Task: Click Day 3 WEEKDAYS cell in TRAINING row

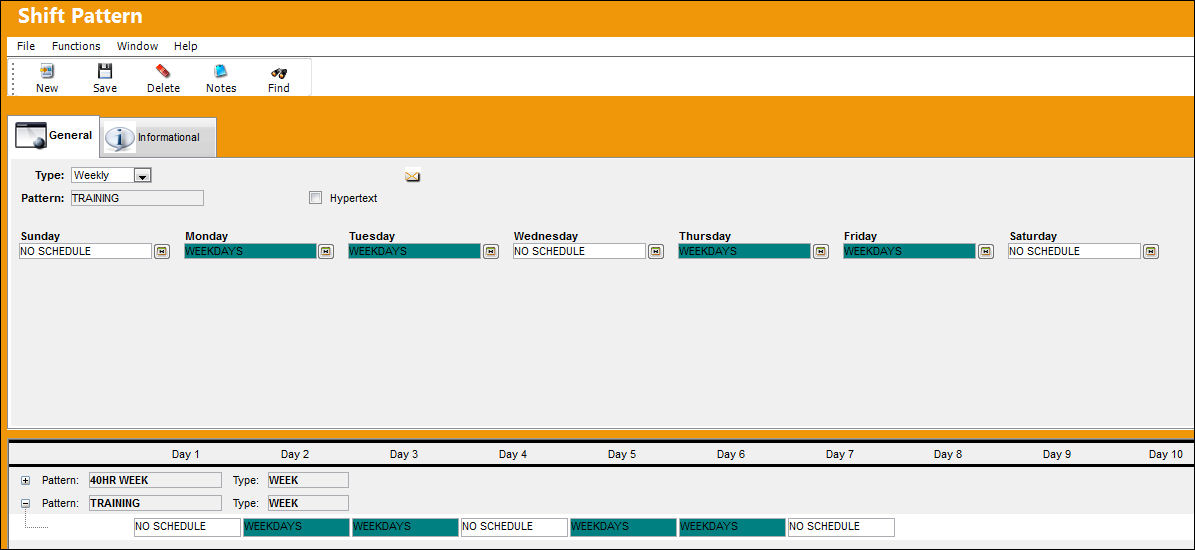Action: pos(405,527)
